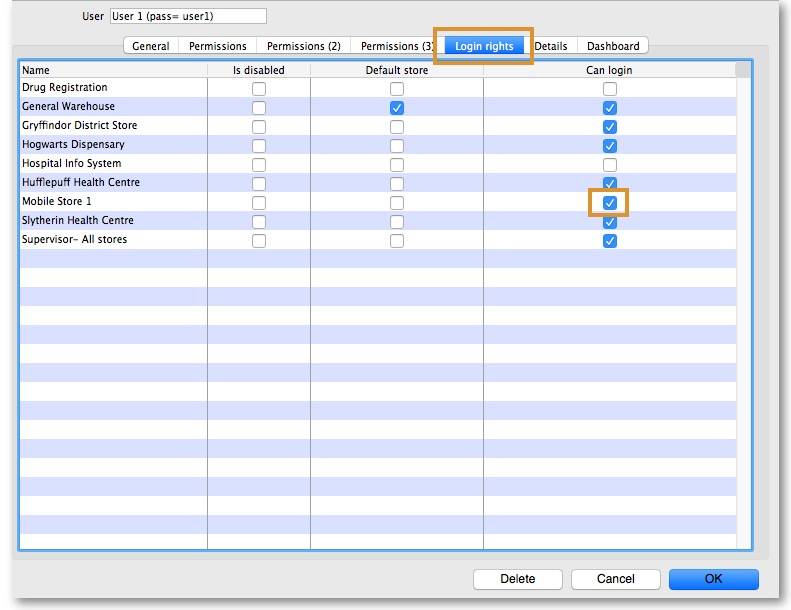Uncheck Default store for General Warehouse
The height and width of the screenshot is (610, 791).
[397, 108]
